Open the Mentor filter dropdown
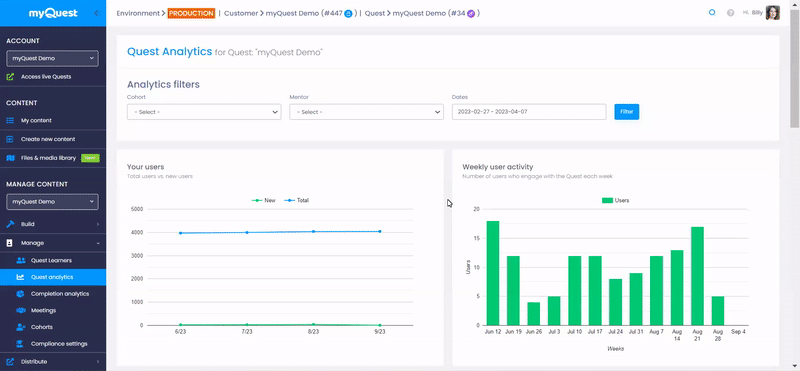This screenshot has width=800, height=371. 366,112
